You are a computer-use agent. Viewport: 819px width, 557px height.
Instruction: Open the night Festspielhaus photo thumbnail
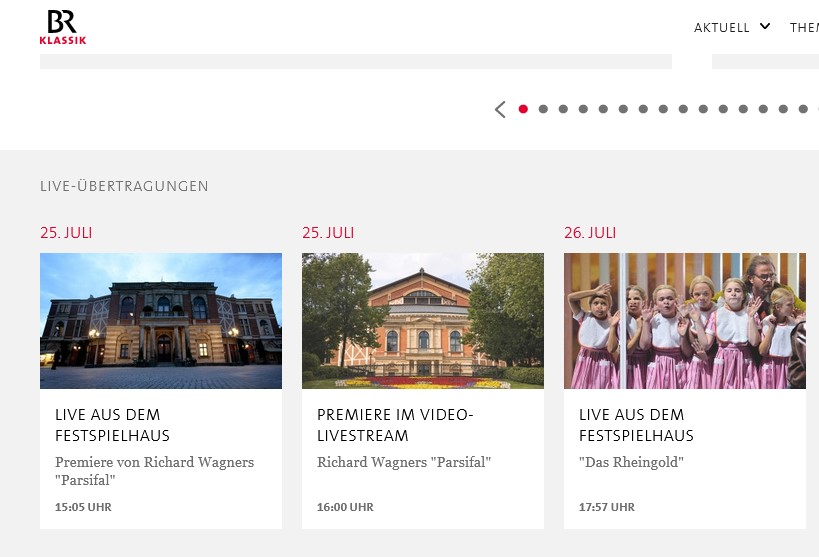pos(161,321)
